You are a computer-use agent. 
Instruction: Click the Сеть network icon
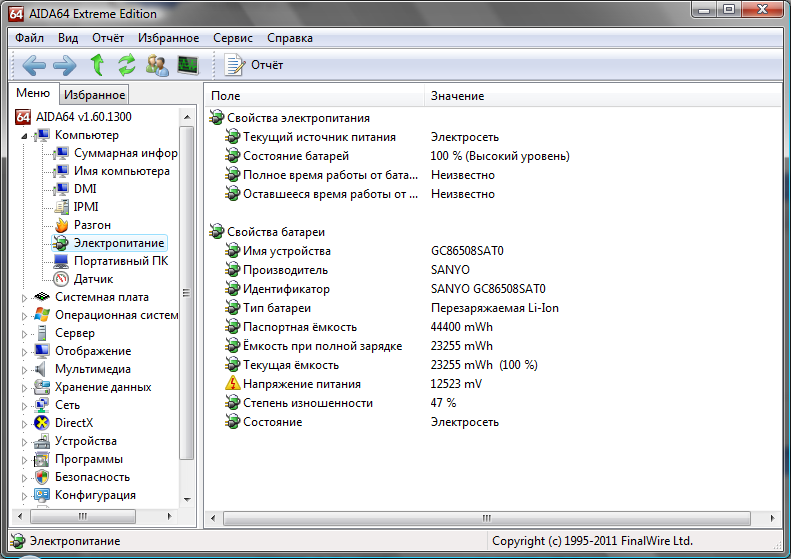tap(42, 405)
